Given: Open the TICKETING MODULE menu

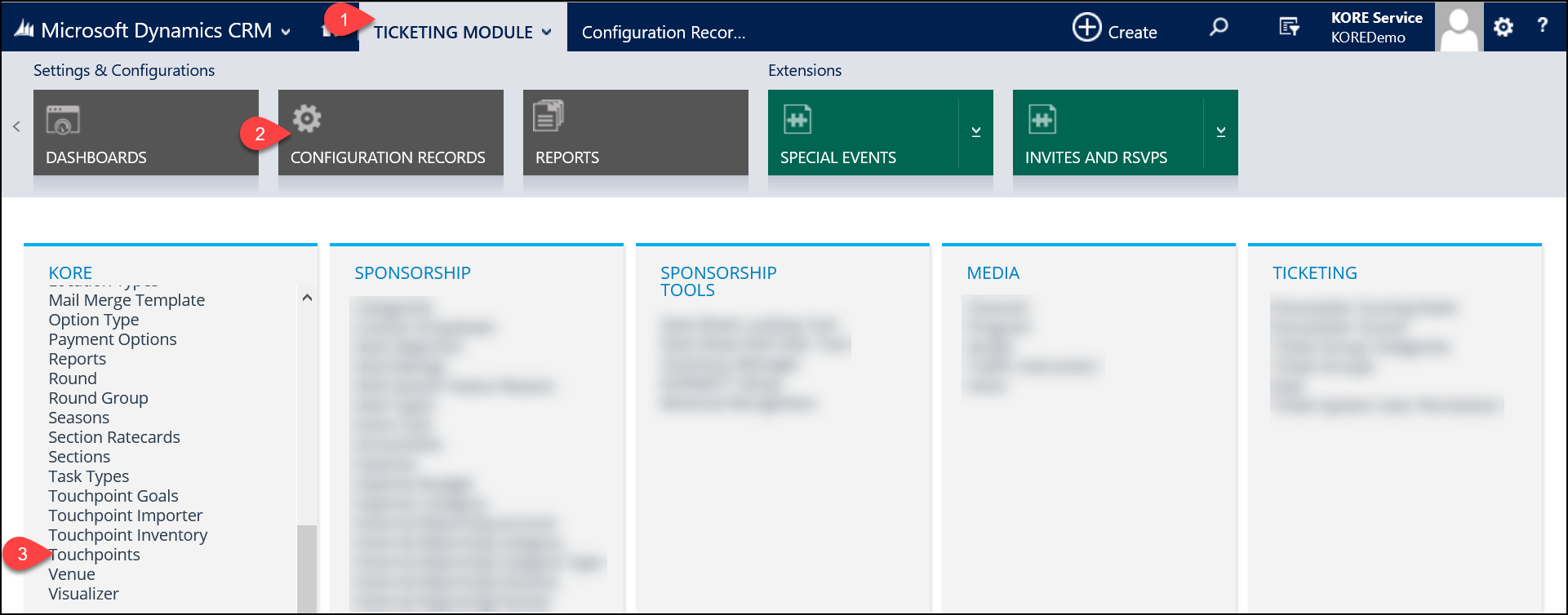Looking at the screenshot, I should click(453, 32).
